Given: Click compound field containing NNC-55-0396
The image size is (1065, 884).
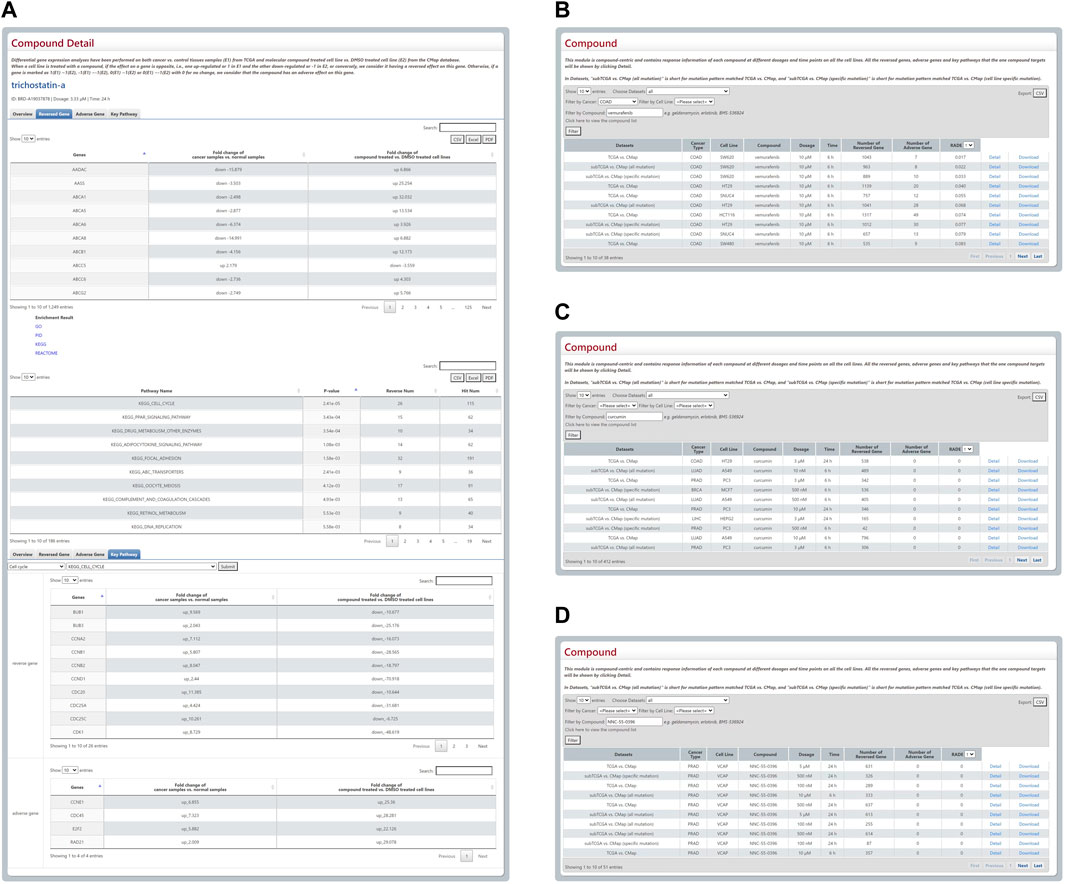Looking at the screenshot, I should pos(634,722).
